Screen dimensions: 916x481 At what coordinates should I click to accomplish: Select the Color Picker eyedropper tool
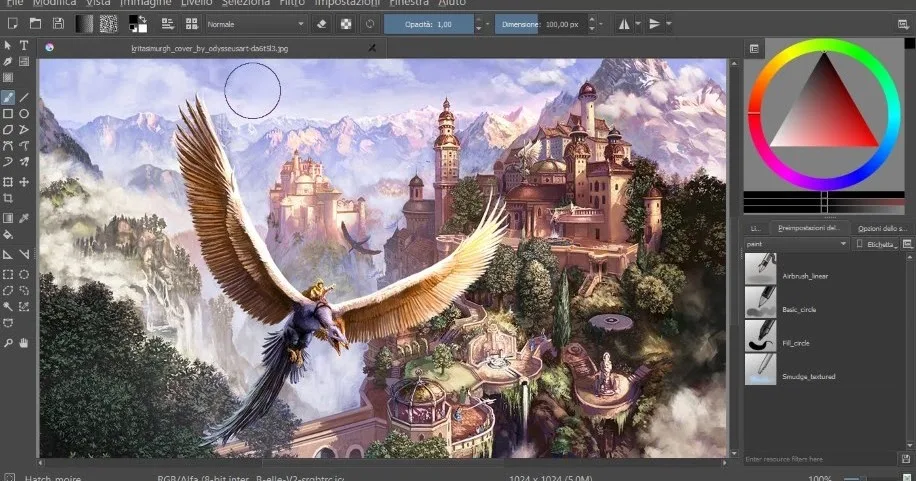tap(24, 219)
